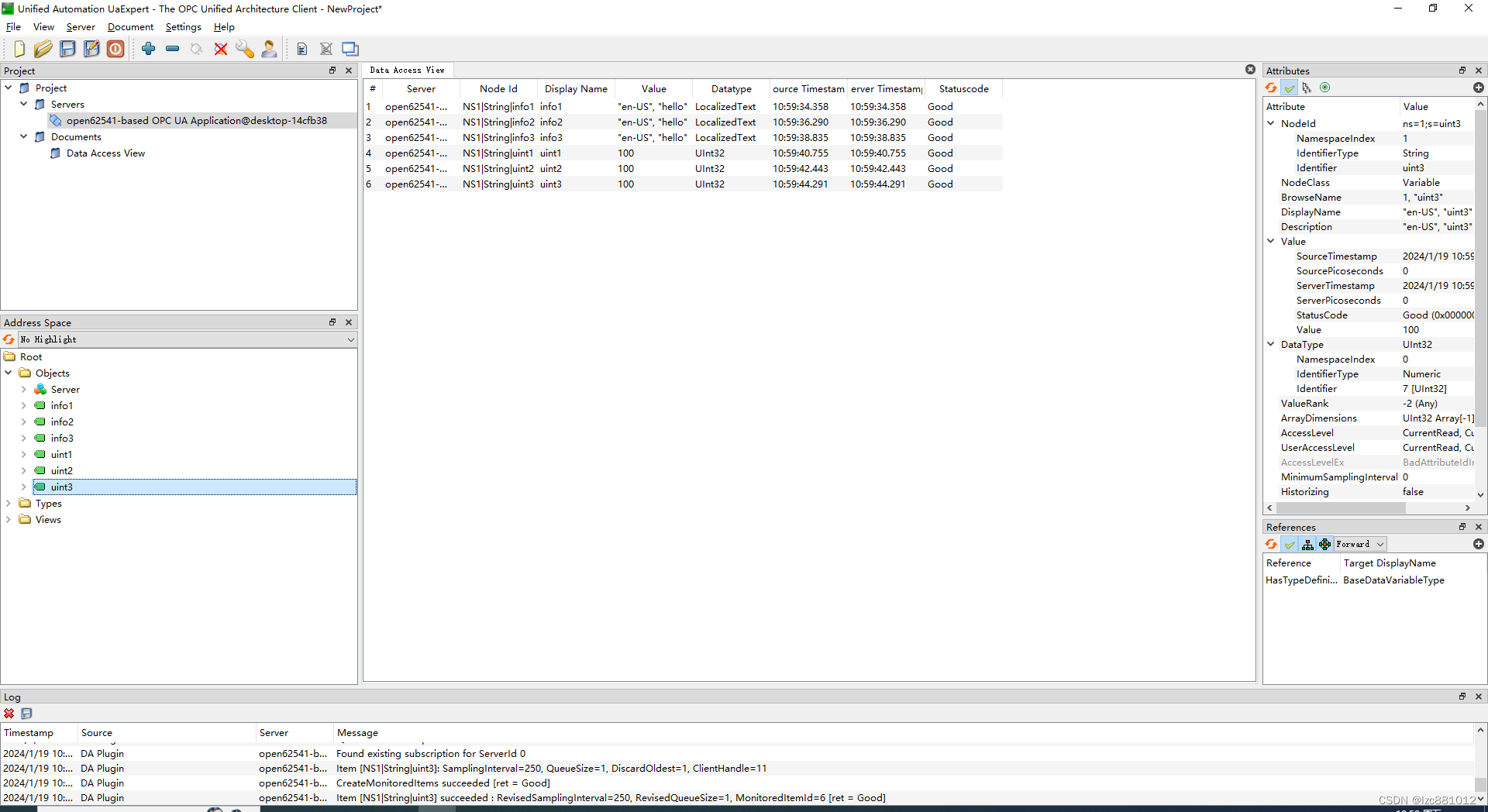1488x812 pixels.
Task: Click the Display Name column header
Action: [x=576, y=89]
